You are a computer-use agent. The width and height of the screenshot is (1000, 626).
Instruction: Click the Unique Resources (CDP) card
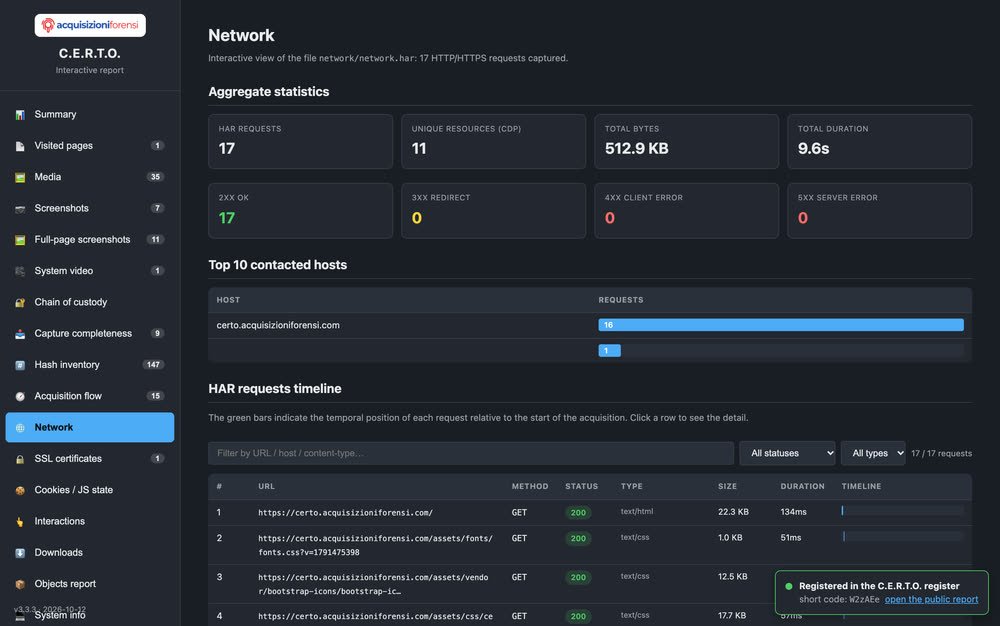coord(494,142)
